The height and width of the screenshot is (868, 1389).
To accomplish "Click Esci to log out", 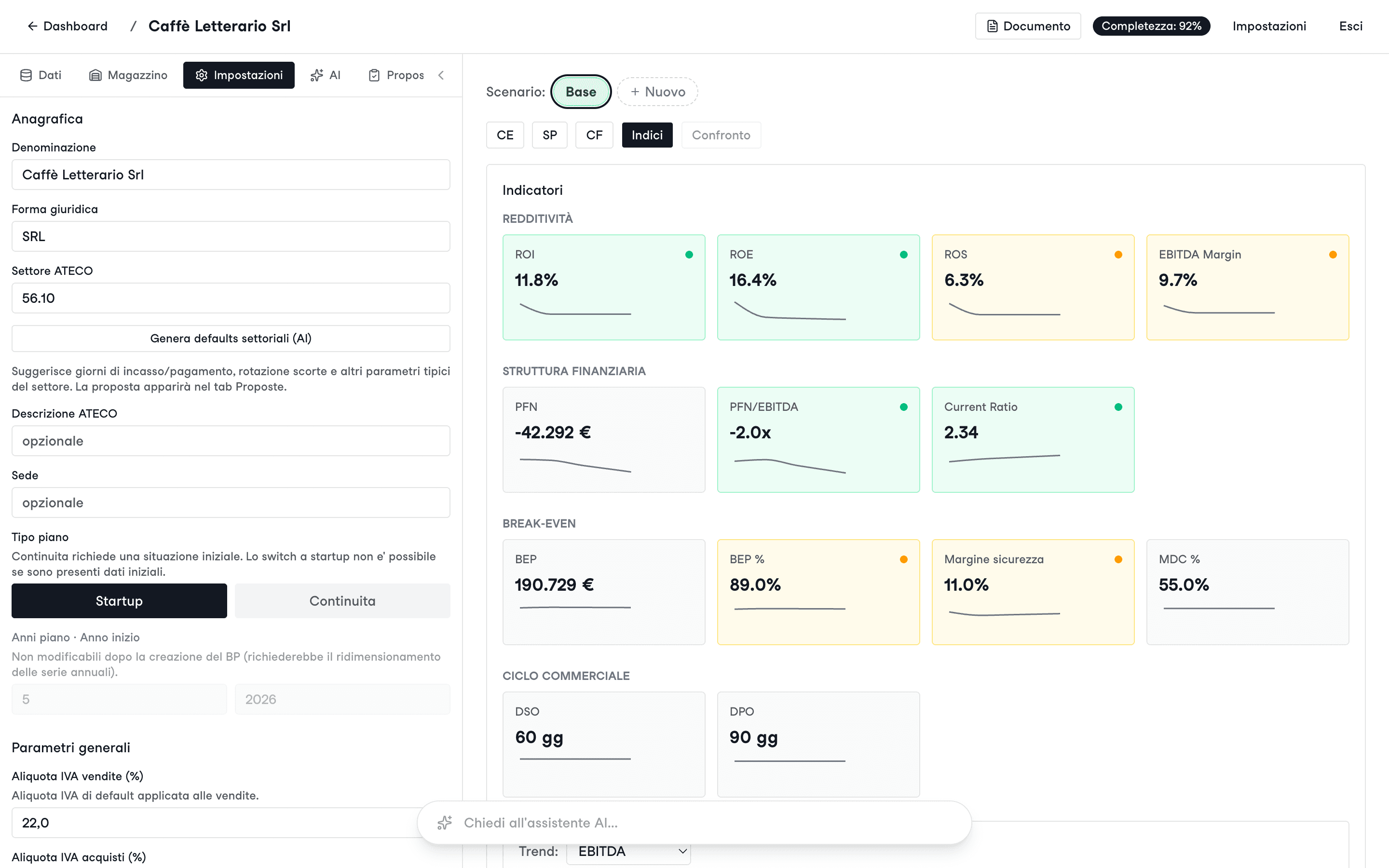I will 1350,26.
